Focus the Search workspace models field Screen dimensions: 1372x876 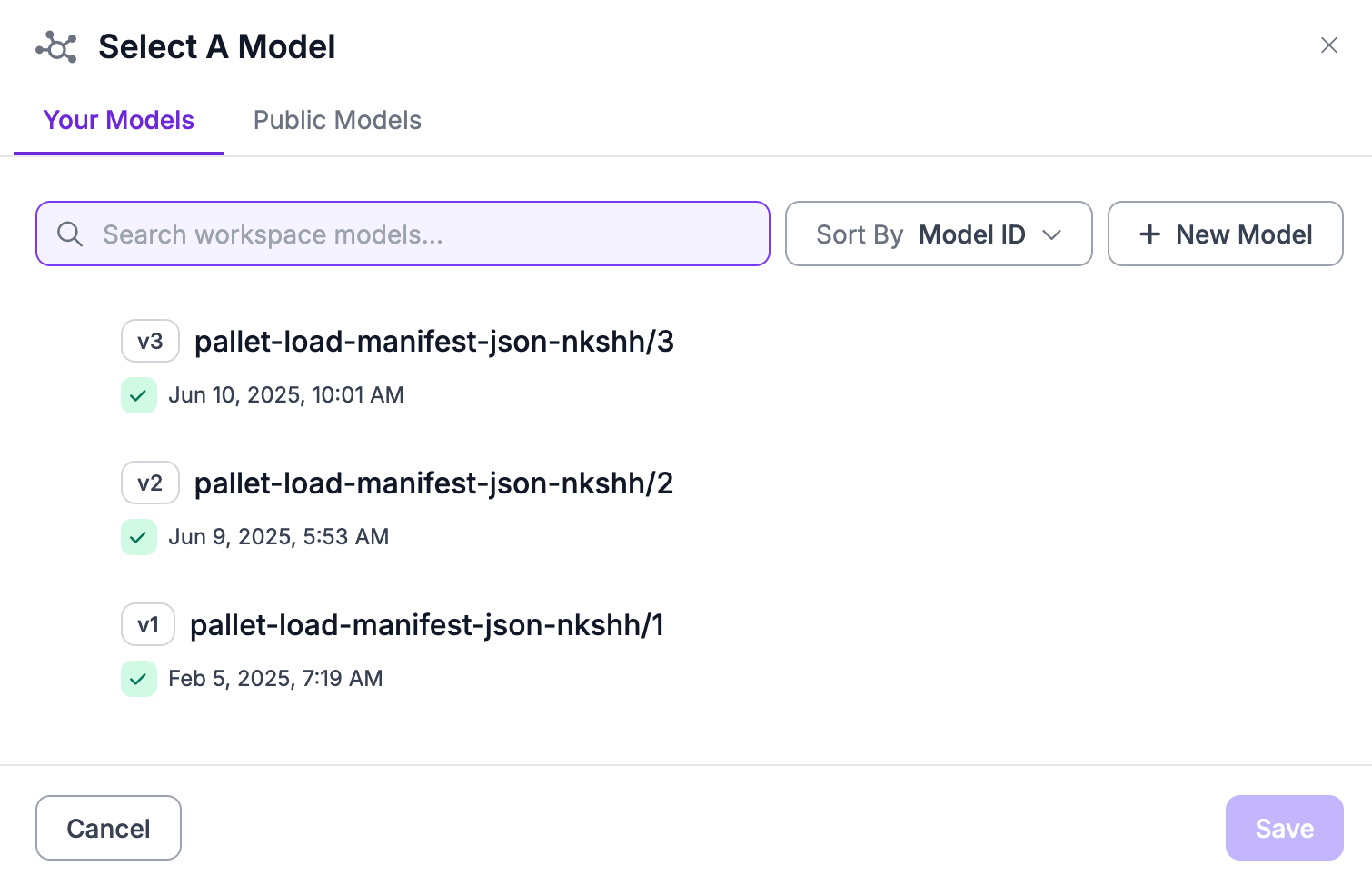coord(418,234)
